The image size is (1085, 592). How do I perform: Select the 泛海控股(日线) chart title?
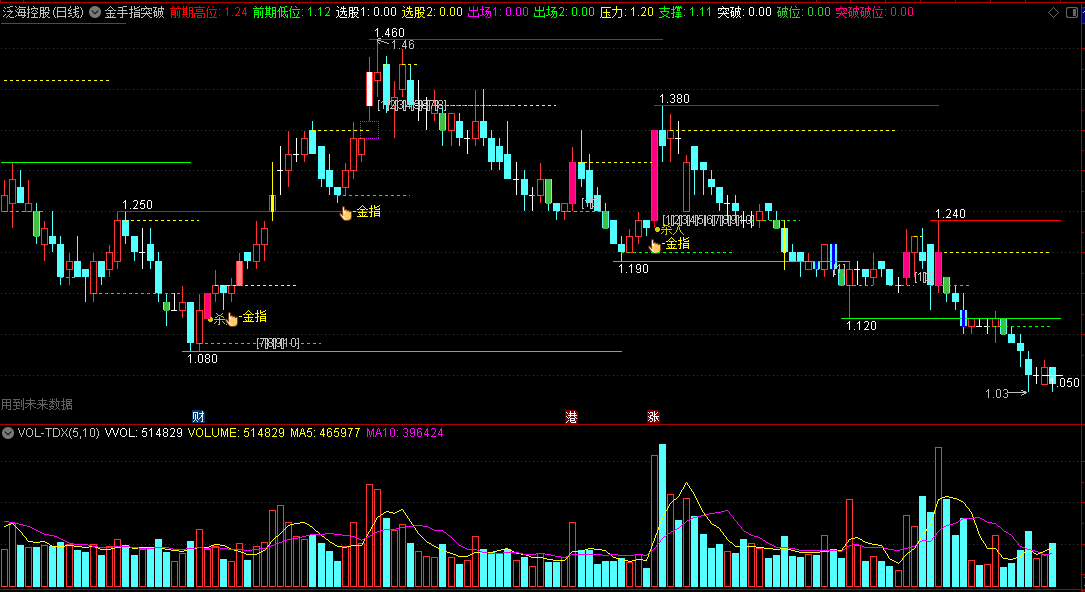43,12
